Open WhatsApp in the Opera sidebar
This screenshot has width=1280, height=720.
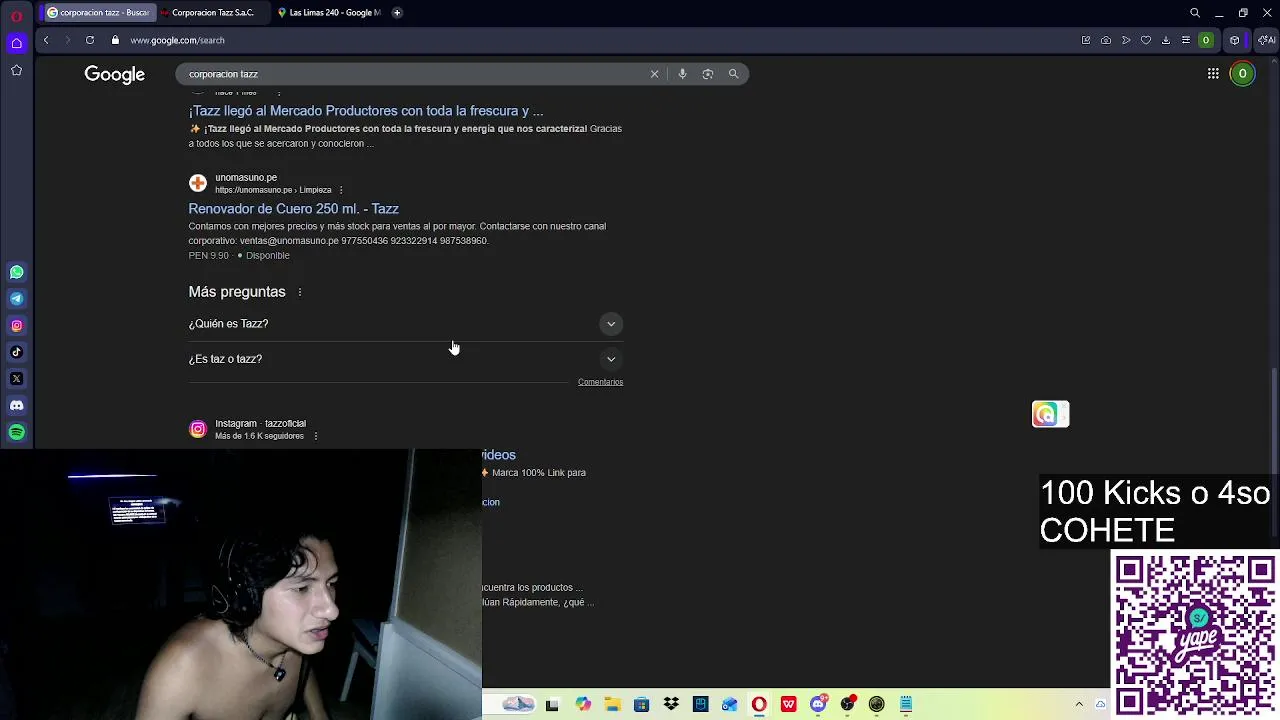click(17, 272)
